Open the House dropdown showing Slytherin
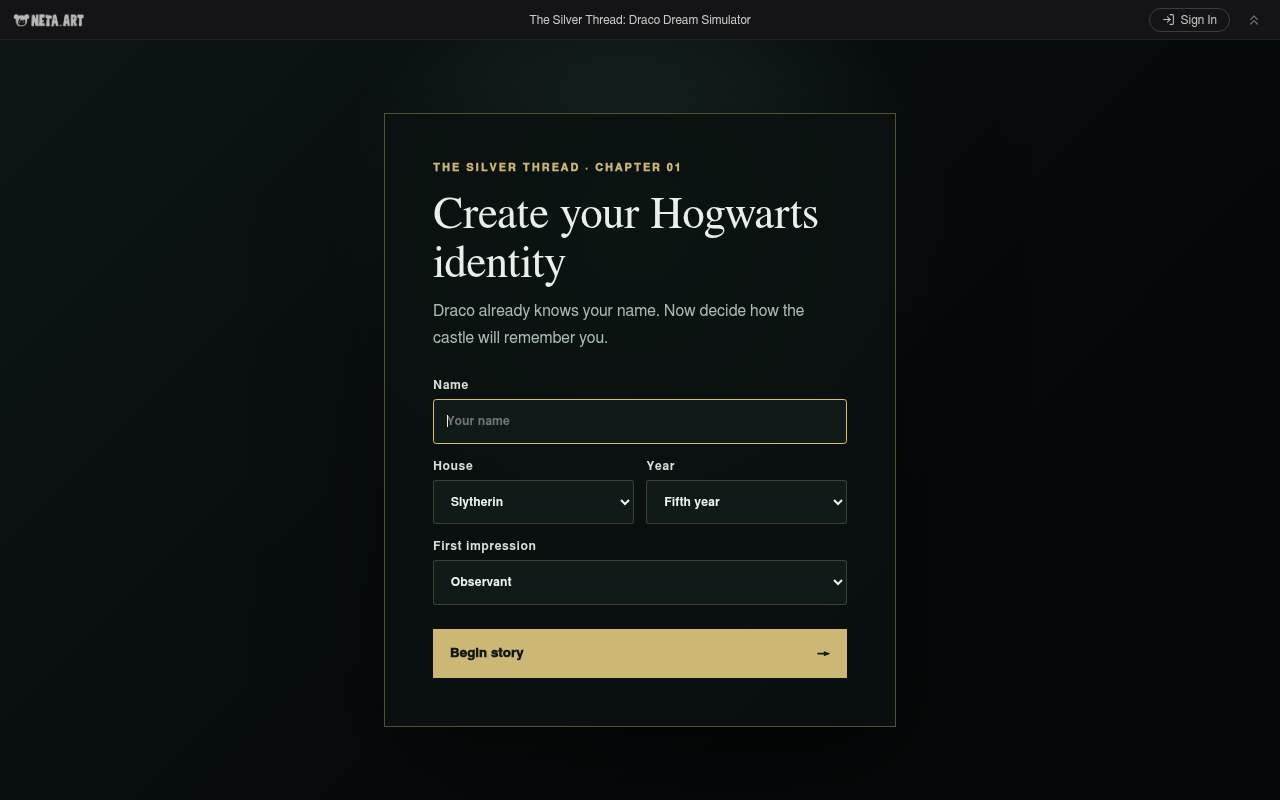The width and height of the screenshot is (1280, 800). (533, 502)
